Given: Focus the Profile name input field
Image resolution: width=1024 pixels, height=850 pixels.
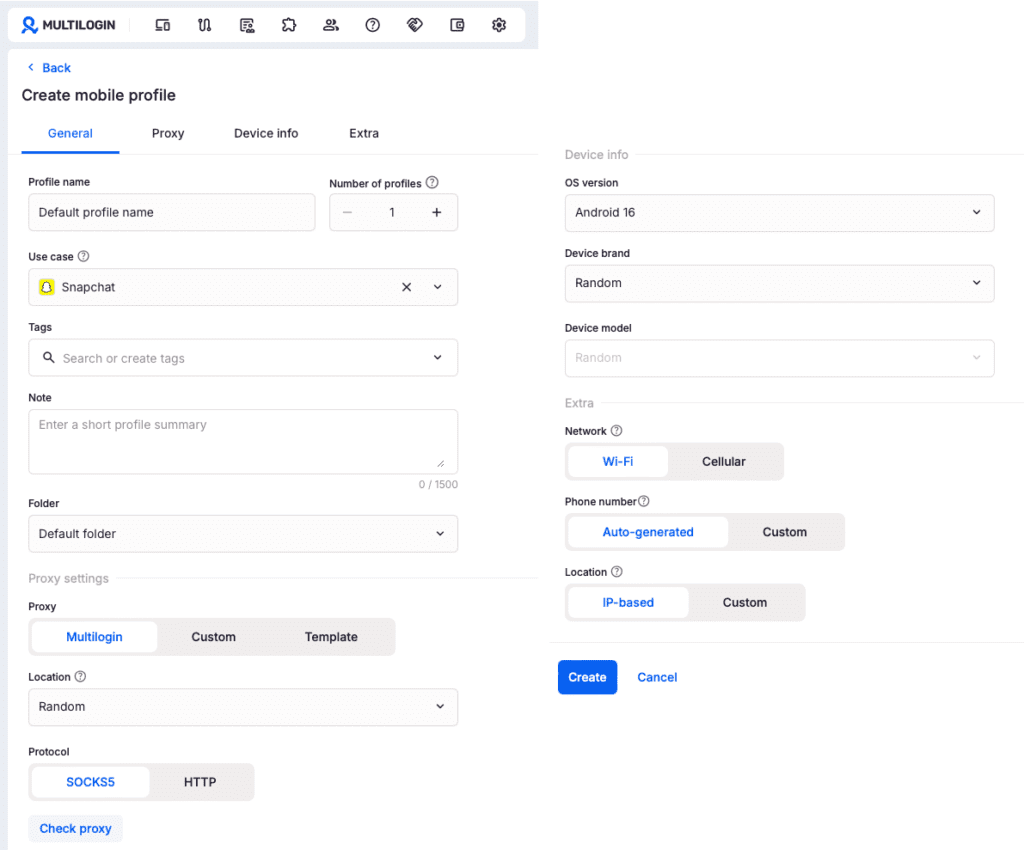Looking at the screenshot, I should click(x=172, y=212).
